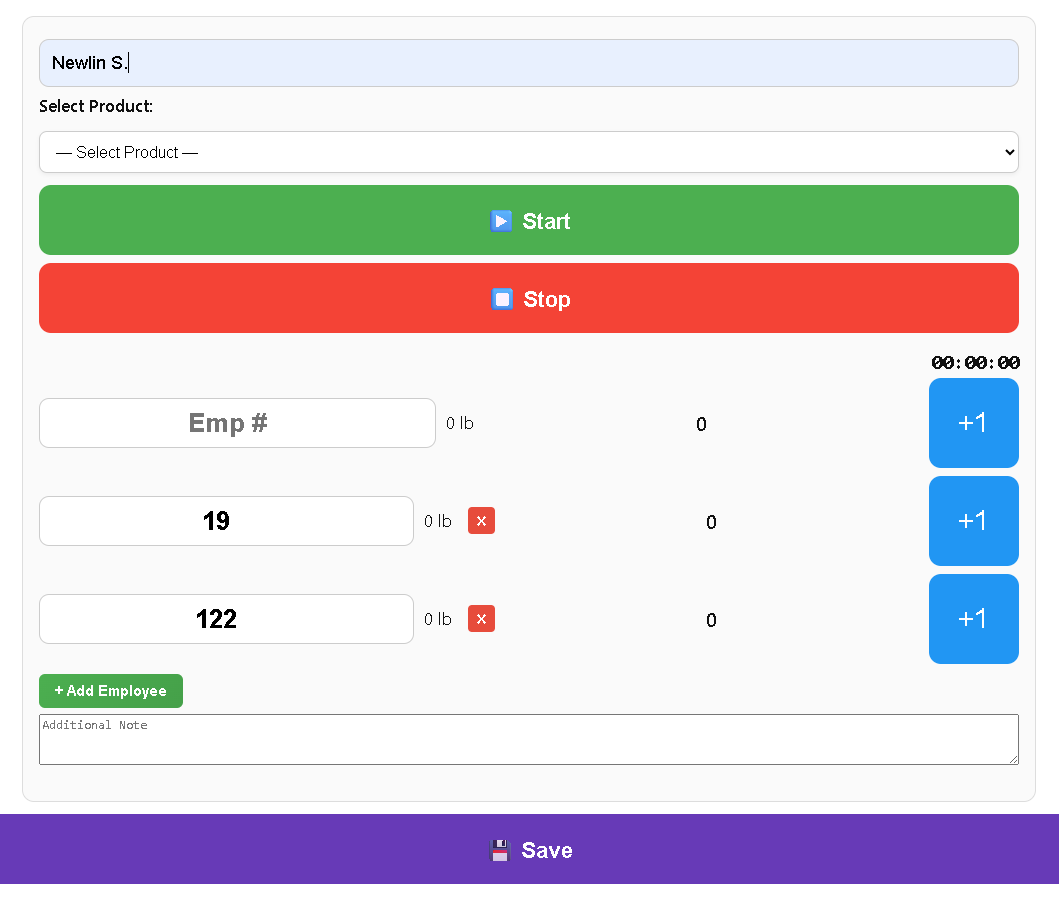Click the employee number field showing 19
The image size is (1059, 898).
coord(226,521)
